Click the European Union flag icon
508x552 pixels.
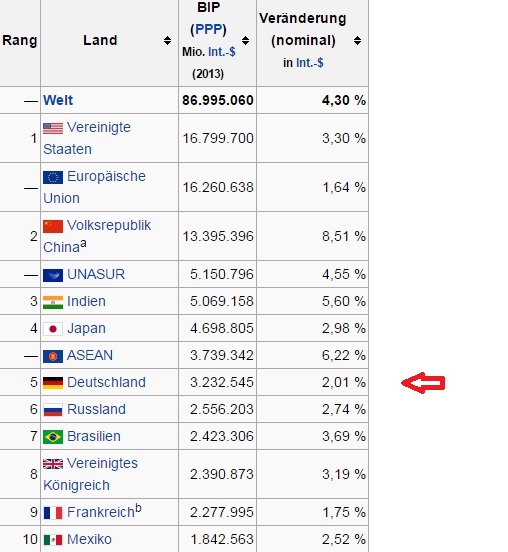click(53, 177)
